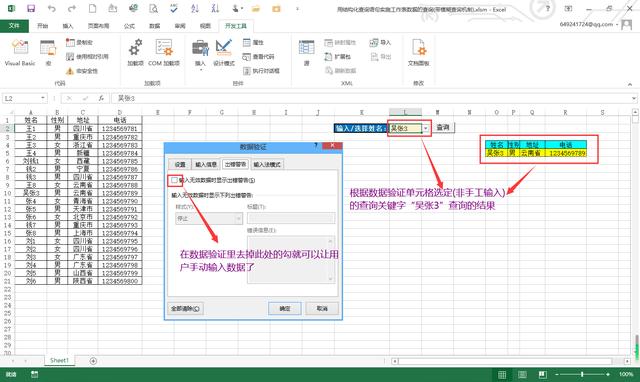Click 属性 properties in controls group
The height and width of the screenshot is (382, 640).
click(253, 42)
